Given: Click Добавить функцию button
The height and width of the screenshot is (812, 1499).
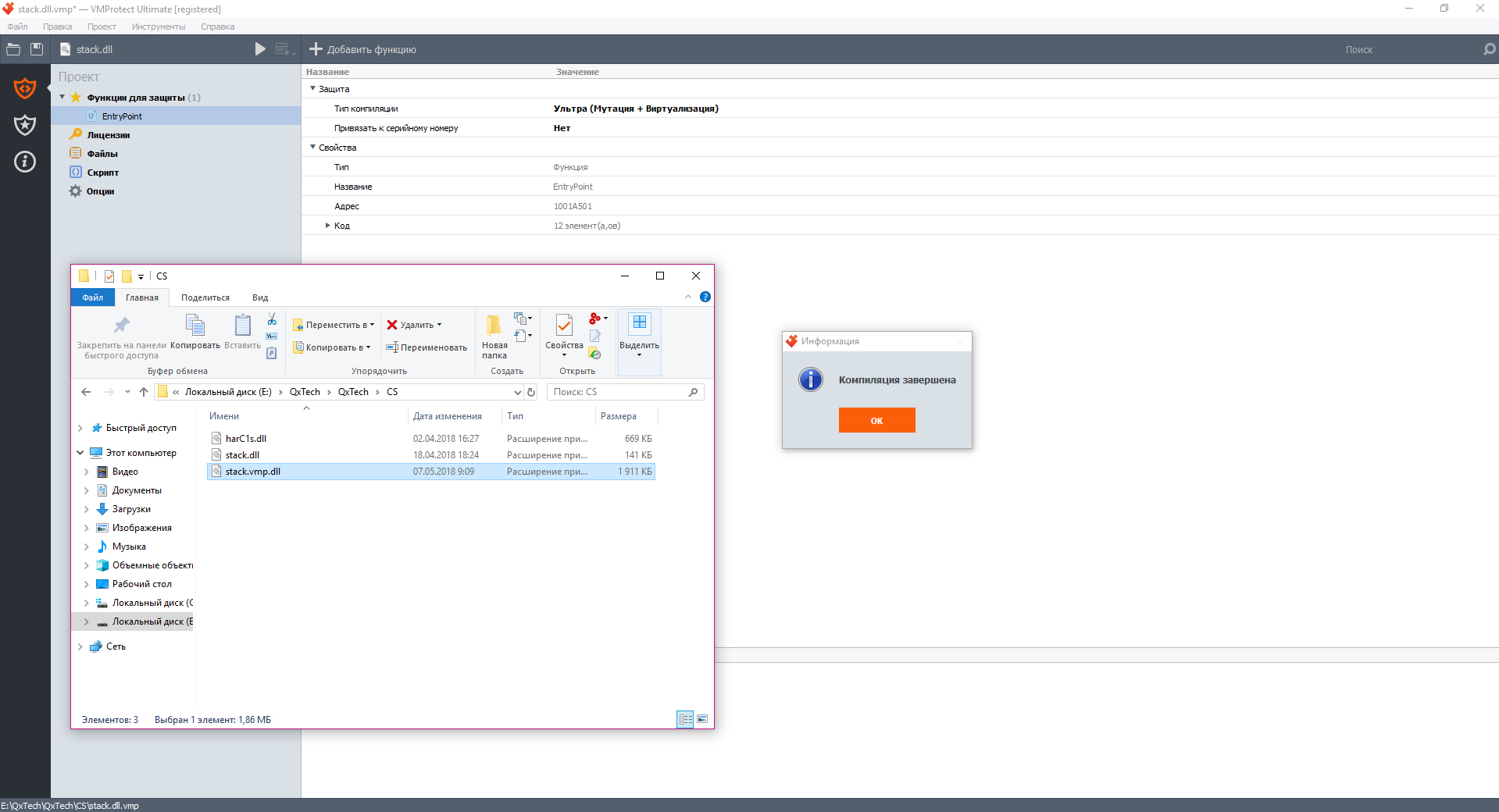Looking at the screenshot, I should [362, 49].
